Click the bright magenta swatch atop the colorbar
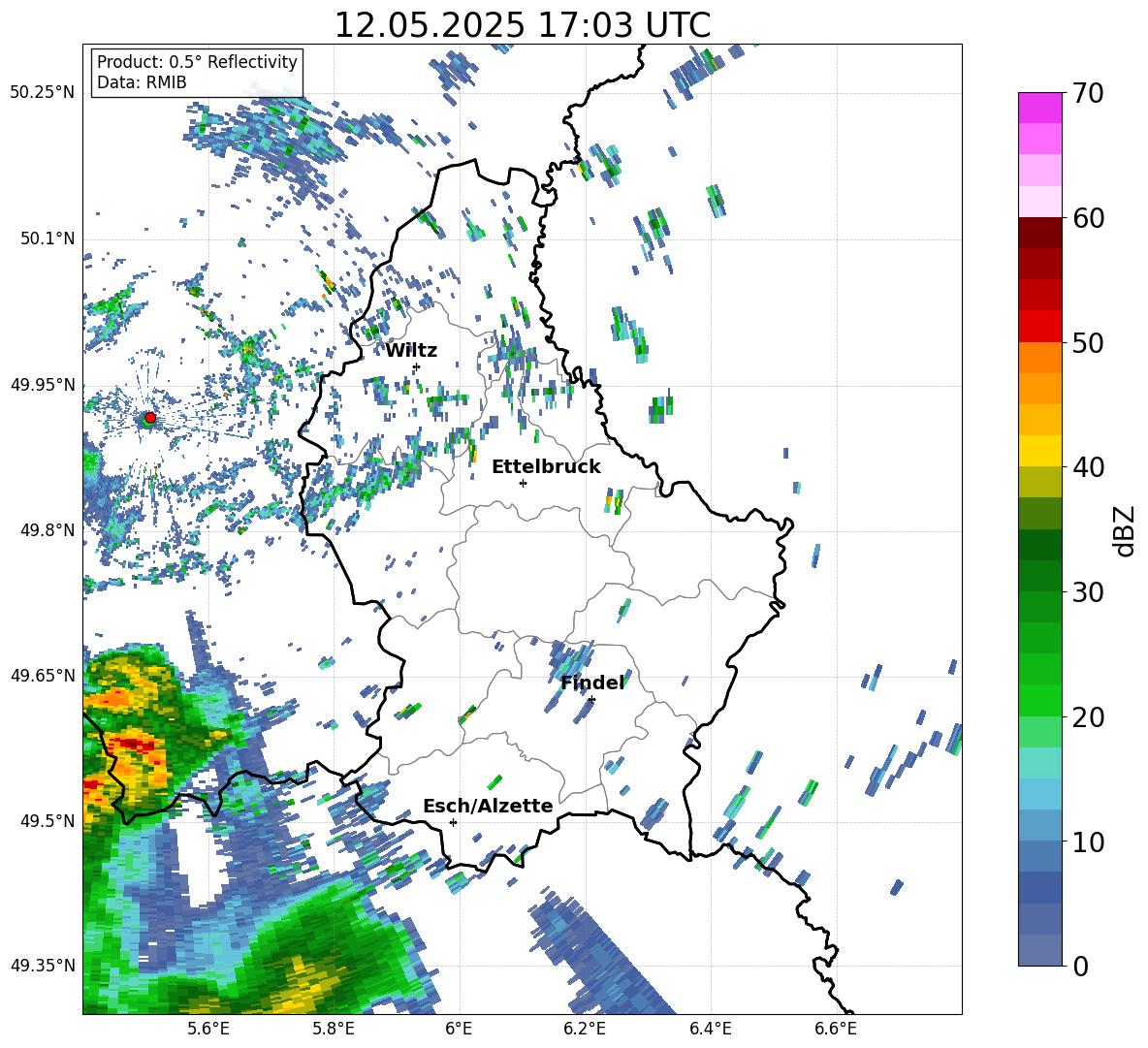1148x1048 pixels. pos(1039,108)
